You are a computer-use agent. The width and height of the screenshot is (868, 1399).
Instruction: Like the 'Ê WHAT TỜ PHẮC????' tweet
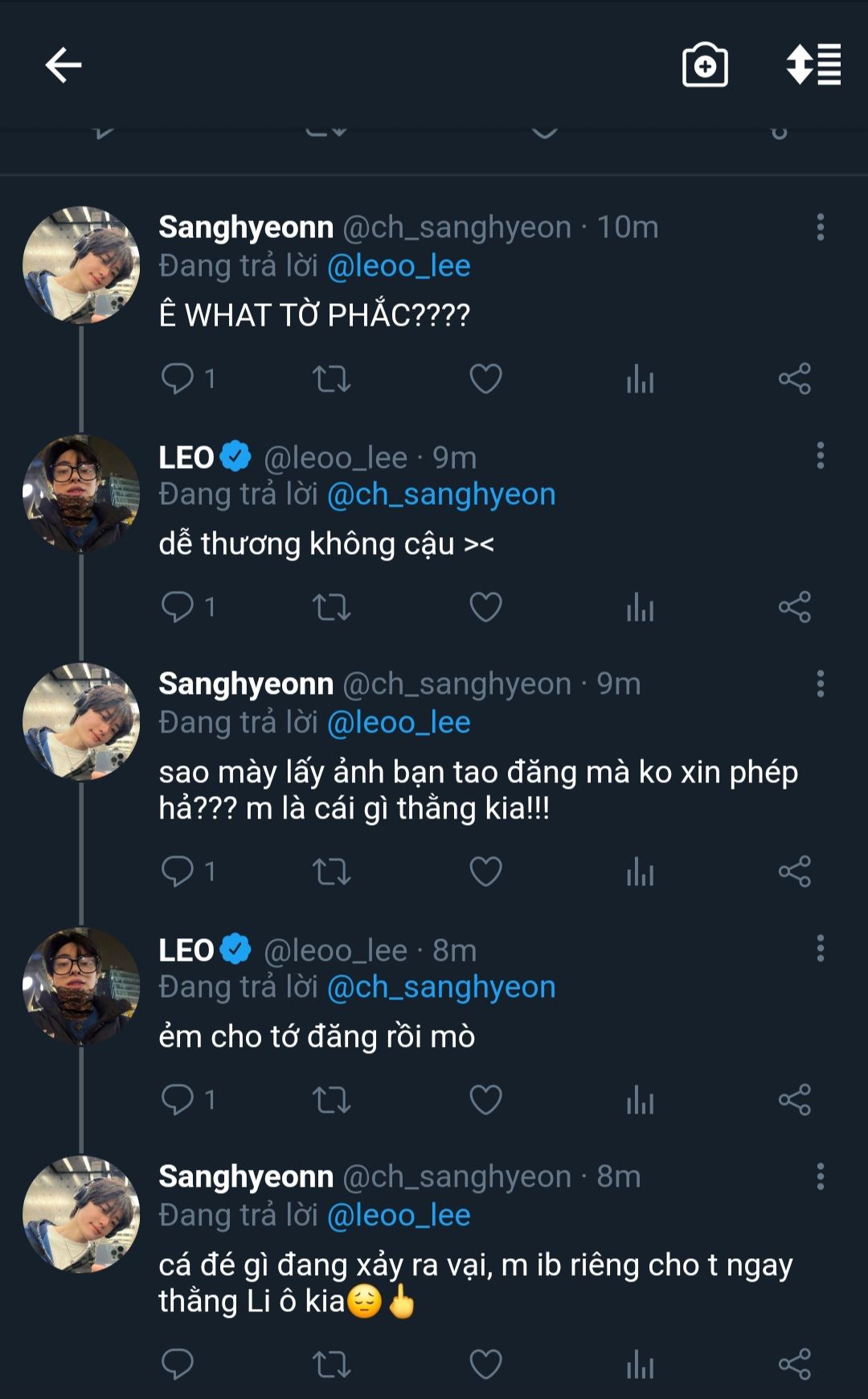point(485,378)
